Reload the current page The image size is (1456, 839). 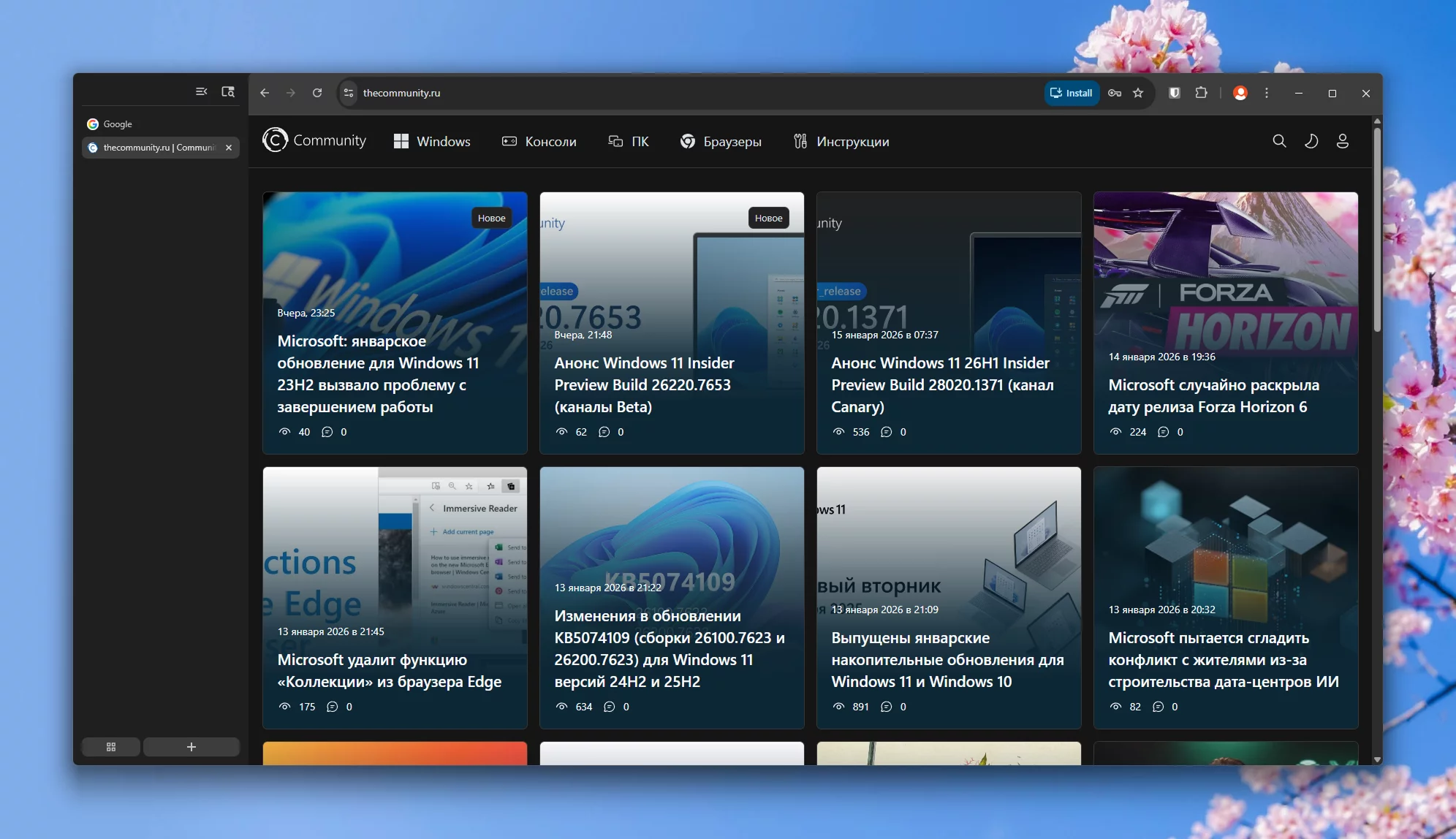click(317, 93)
